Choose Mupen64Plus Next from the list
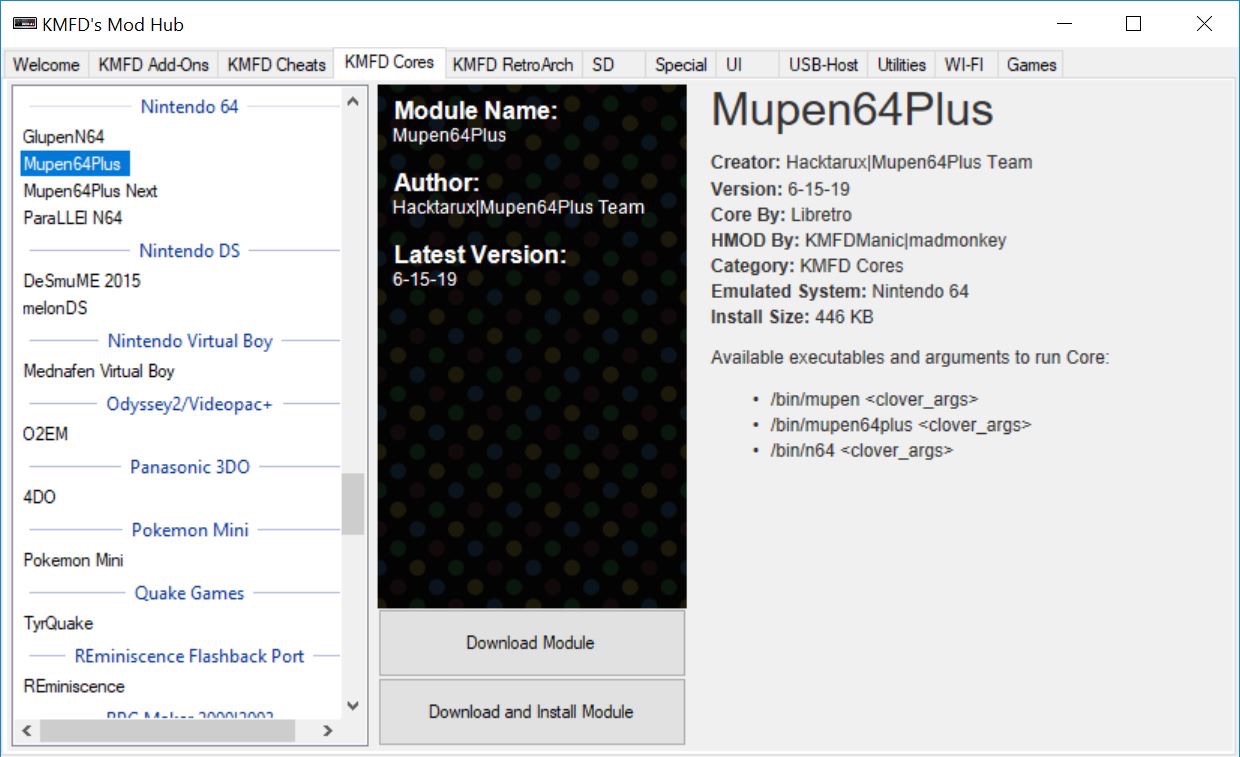Viewport: 1240px width, 757px height. [x=90, y=191]
